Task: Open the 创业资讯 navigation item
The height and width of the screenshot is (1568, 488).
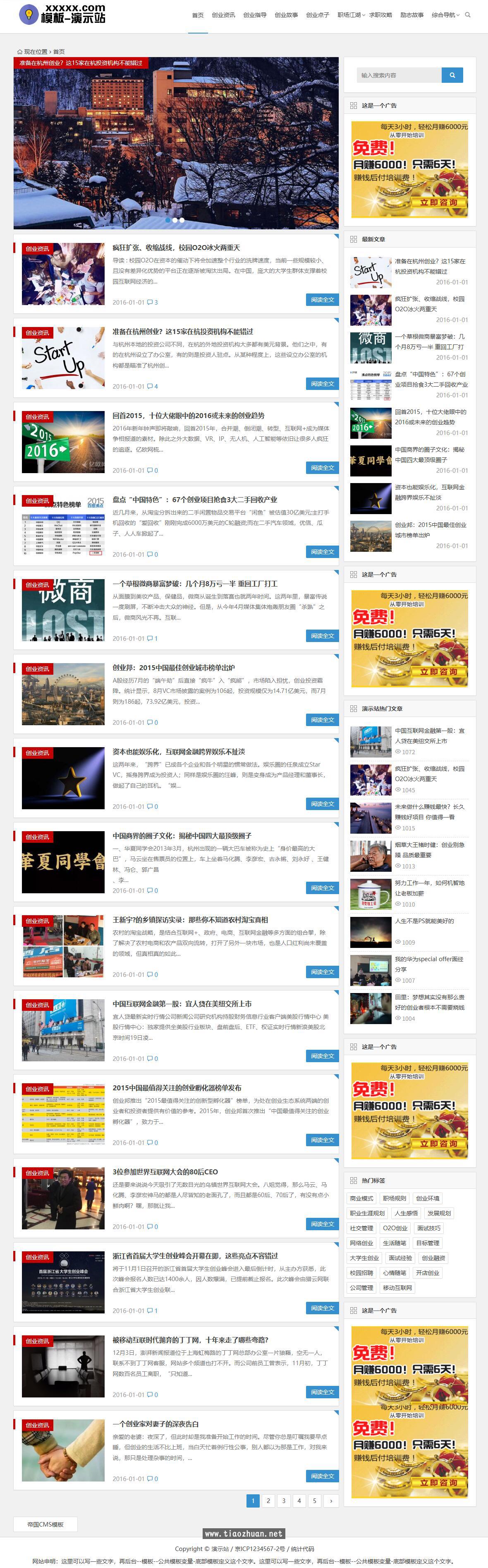Action: click(223, 14)
